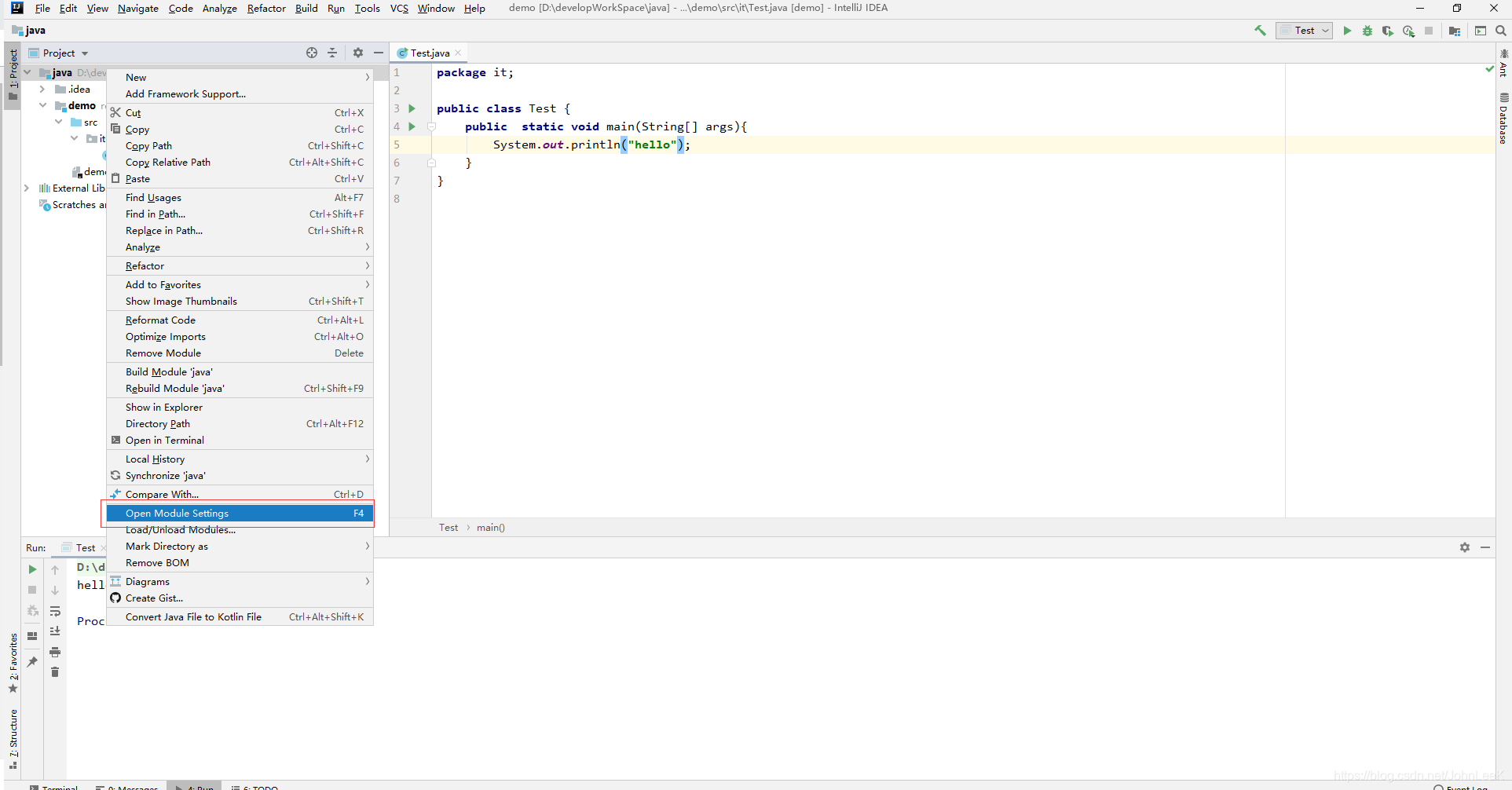Collapse all nodes in Project tree icon

pyautogui.click(x=332, y=53)
